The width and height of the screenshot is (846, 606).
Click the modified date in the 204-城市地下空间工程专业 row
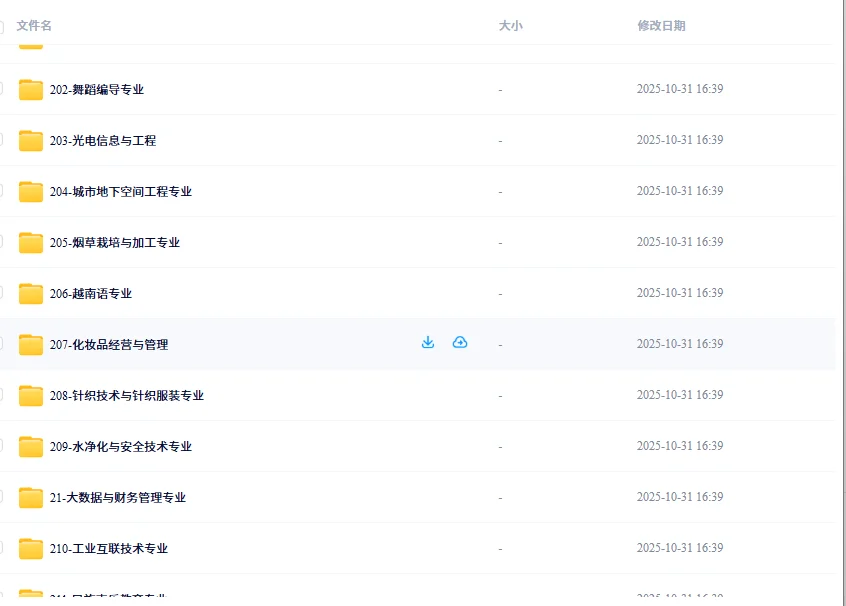(x=680, y=191)
